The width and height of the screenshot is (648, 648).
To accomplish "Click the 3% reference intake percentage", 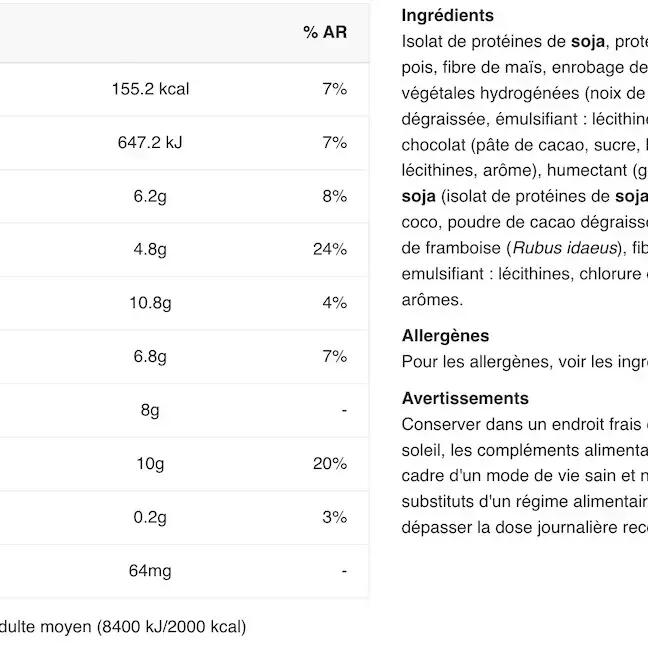I will 334,517.
